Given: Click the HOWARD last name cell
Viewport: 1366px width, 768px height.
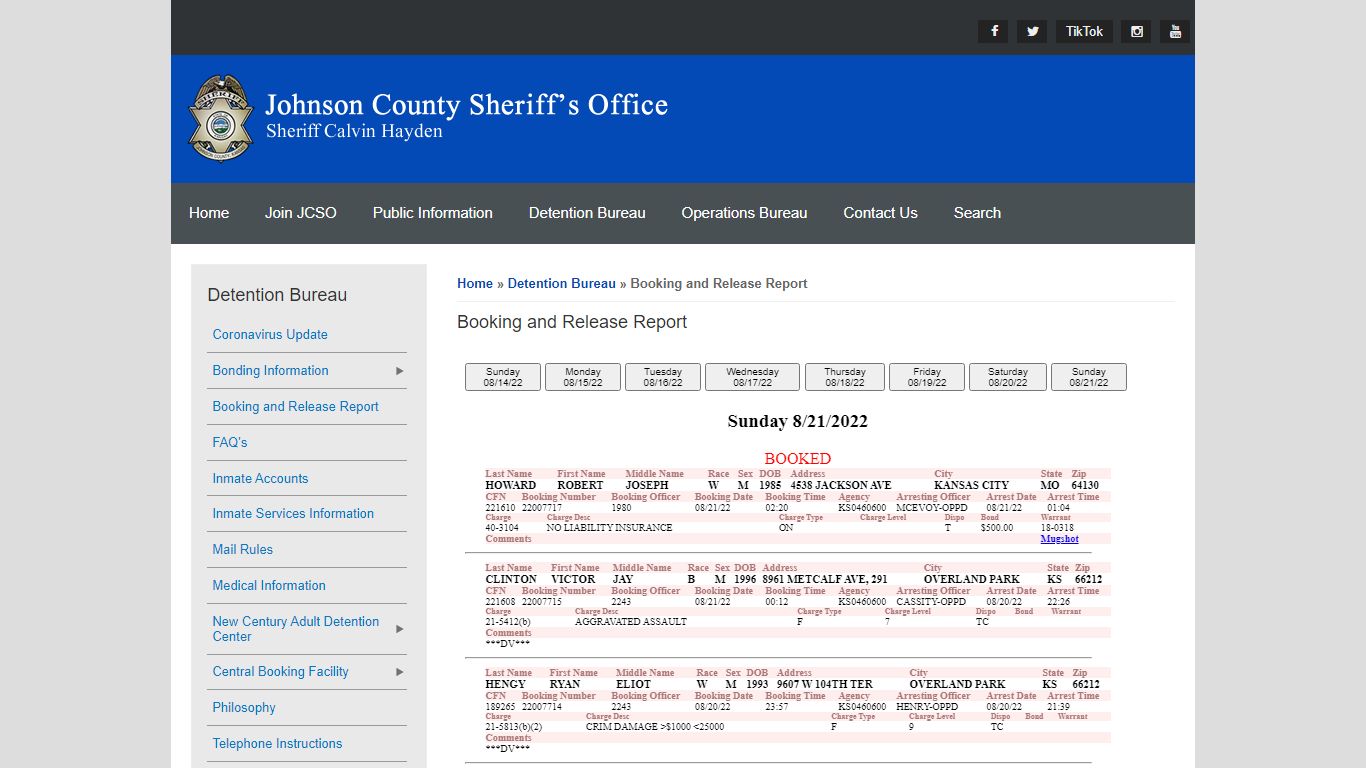Looking at the screenshot, I should click(x=510, y=485).
